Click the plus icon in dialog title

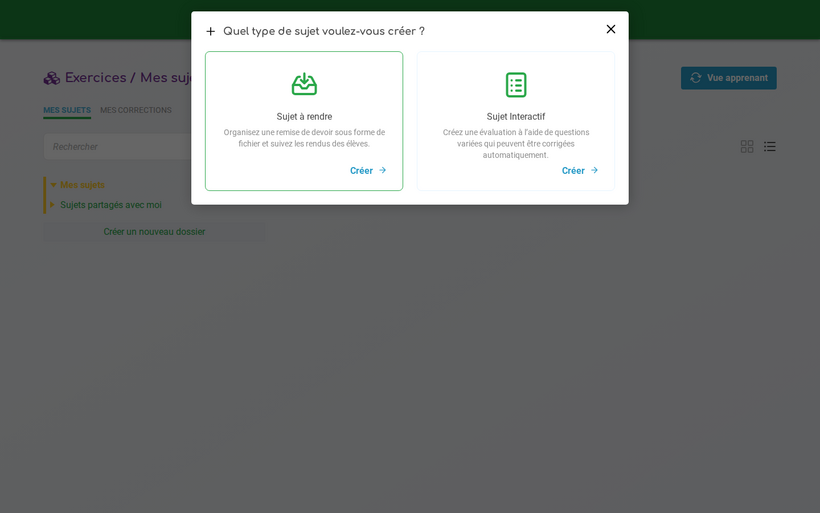(210, 32)
